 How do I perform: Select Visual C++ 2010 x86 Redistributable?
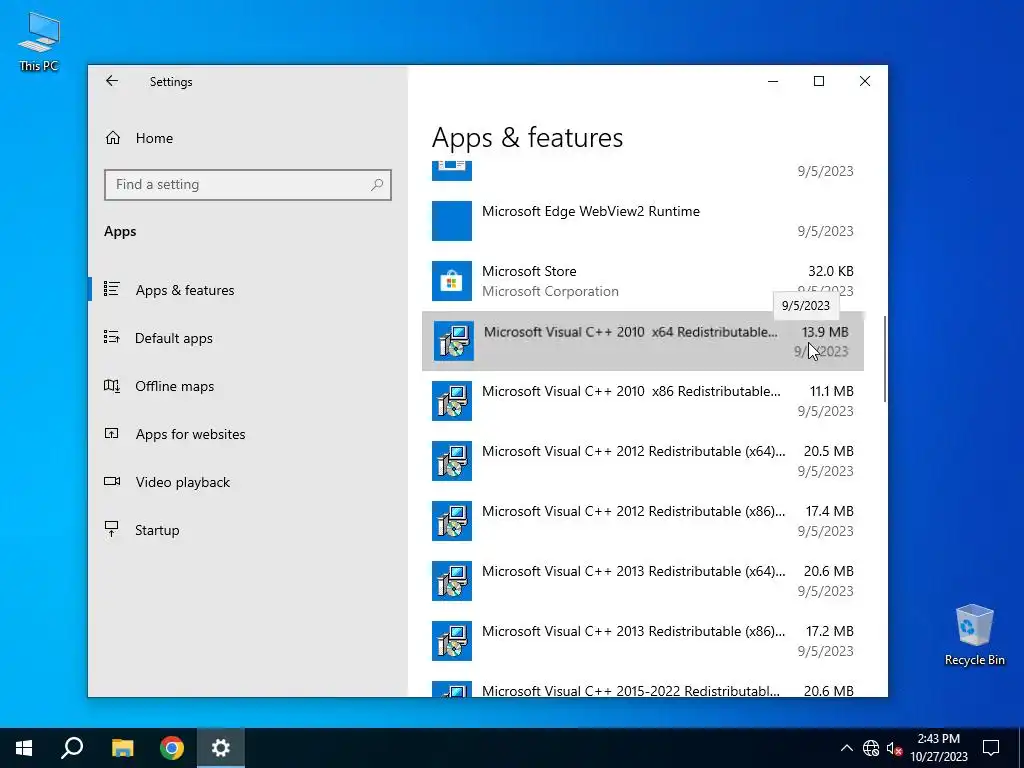pos(643,401)
